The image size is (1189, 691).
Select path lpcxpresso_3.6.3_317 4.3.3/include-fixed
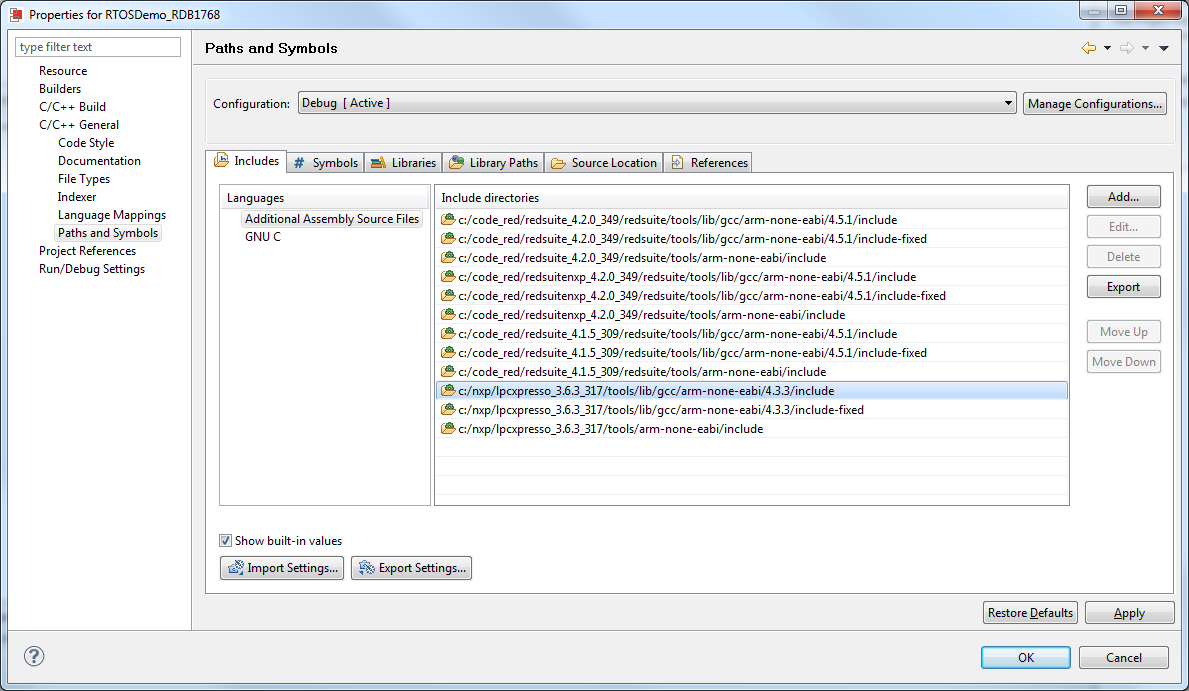pyautogui.click(x=660, y=410)
